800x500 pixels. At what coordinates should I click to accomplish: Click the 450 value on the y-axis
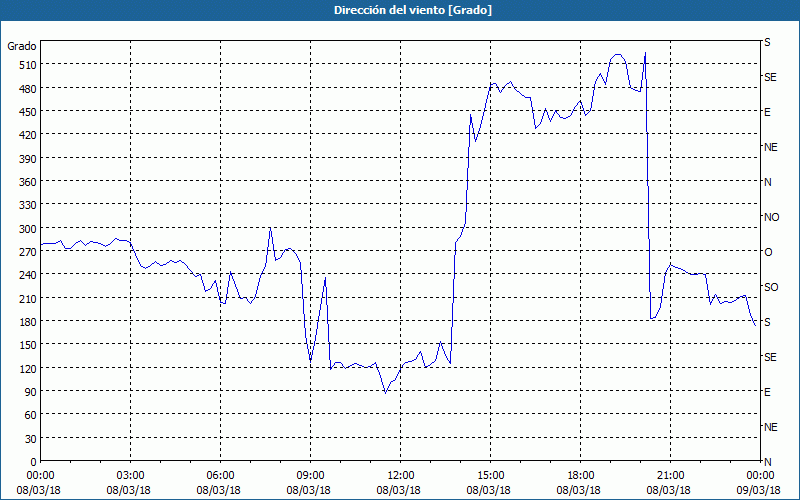pos(28,112)
